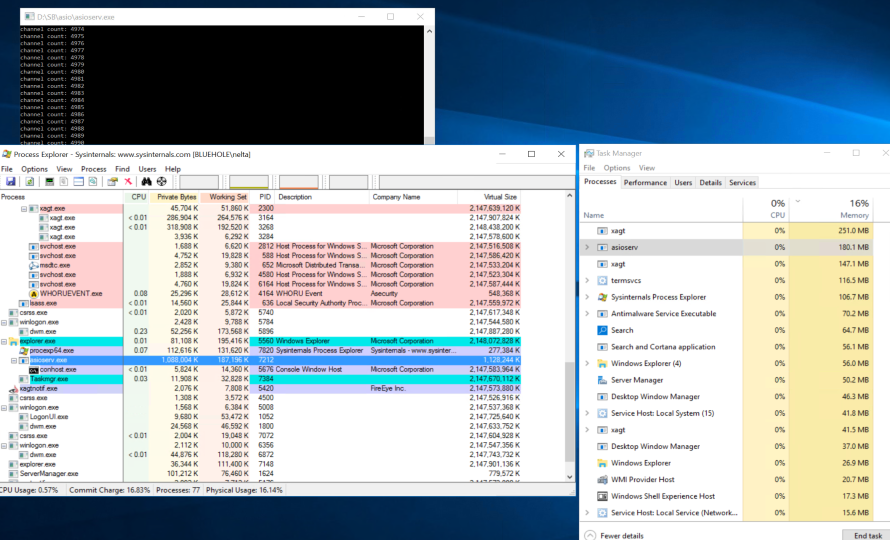The image size is (890, 540).
Task: Select the Taskmgr.exe process row
Action: pyautogui.click(x=260, y=379)
